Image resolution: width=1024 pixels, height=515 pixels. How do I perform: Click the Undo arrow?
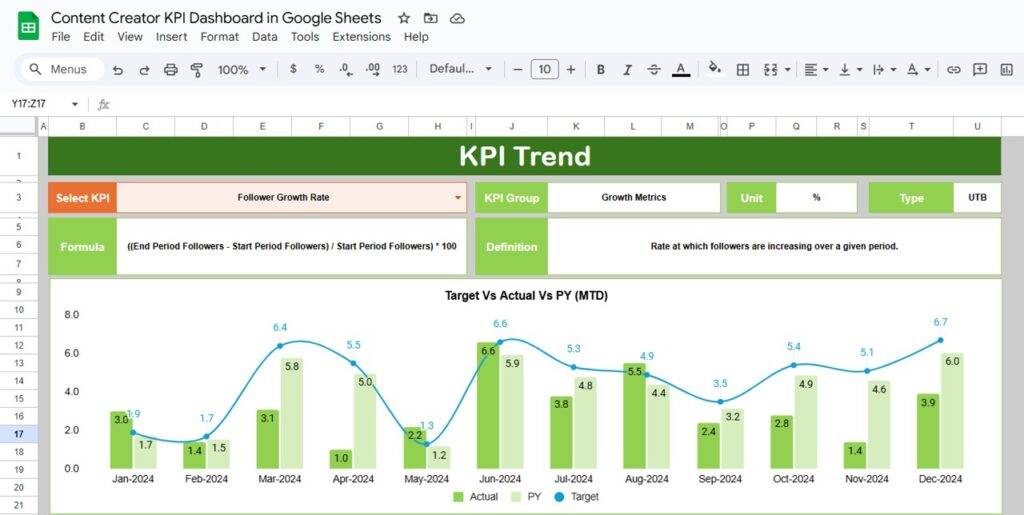point(118,69)
